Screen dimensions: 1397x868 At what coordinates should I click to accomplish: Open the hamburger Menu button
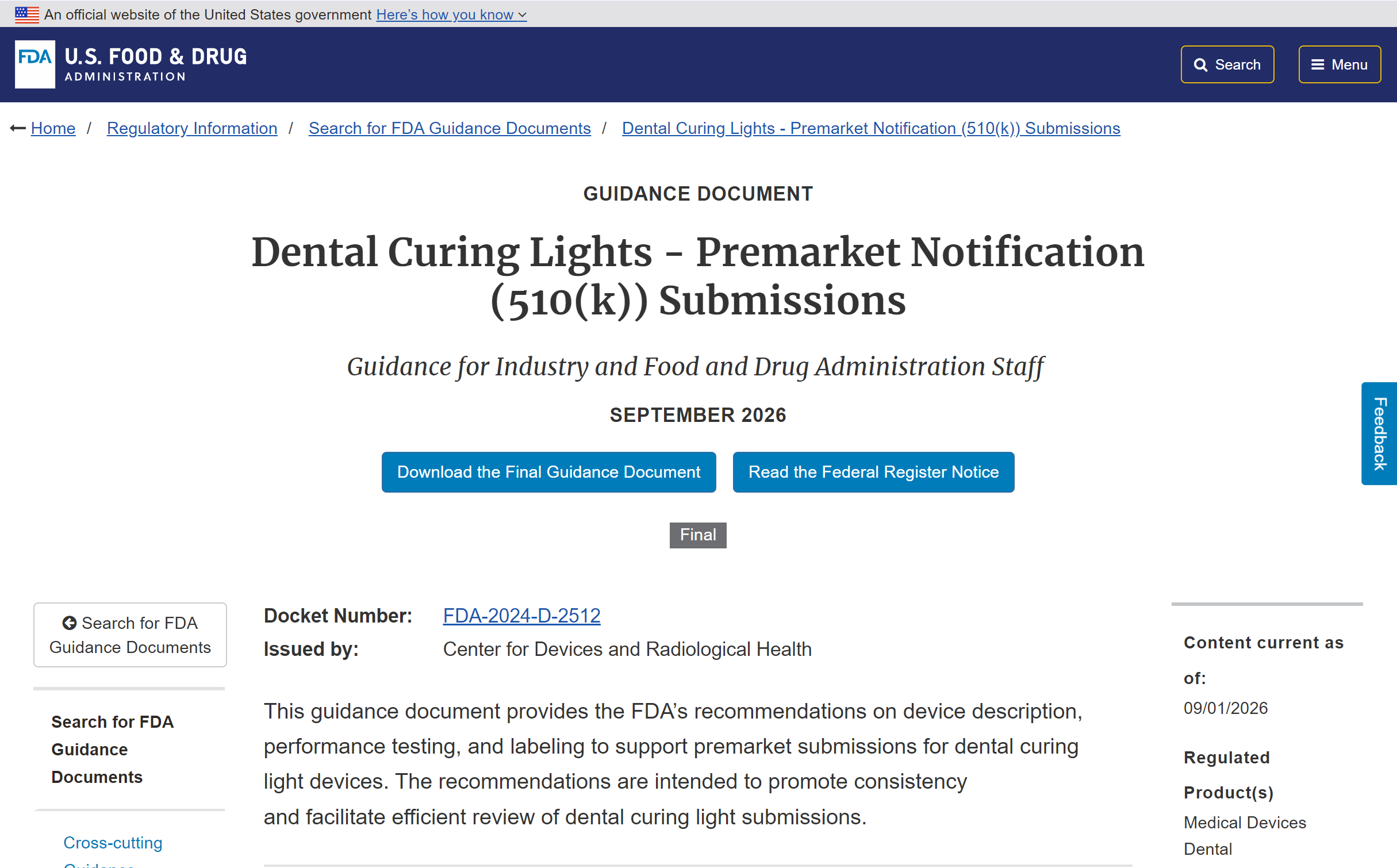coord(1340,64)
